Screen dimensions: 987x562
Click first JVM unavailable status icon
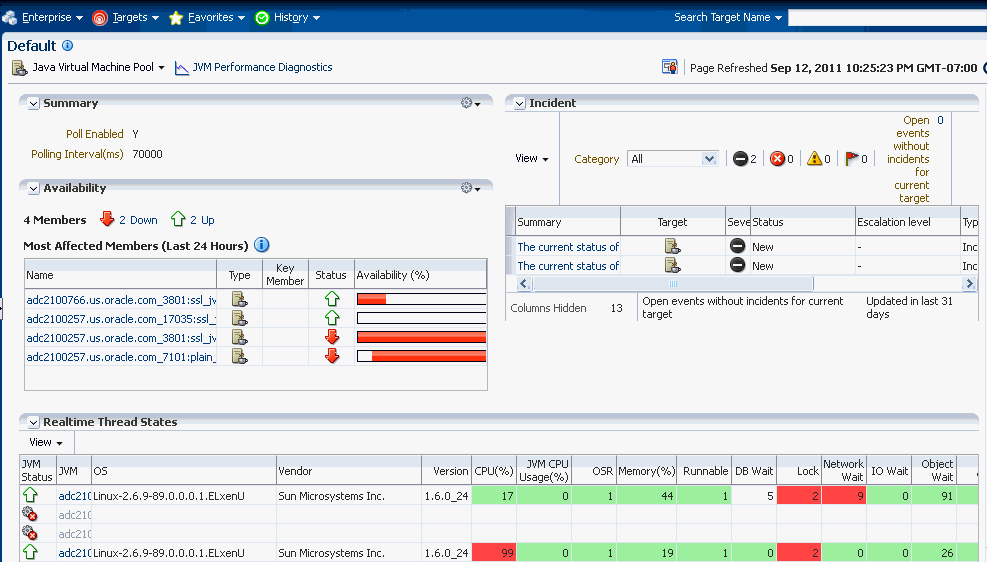tap(30, 515)
